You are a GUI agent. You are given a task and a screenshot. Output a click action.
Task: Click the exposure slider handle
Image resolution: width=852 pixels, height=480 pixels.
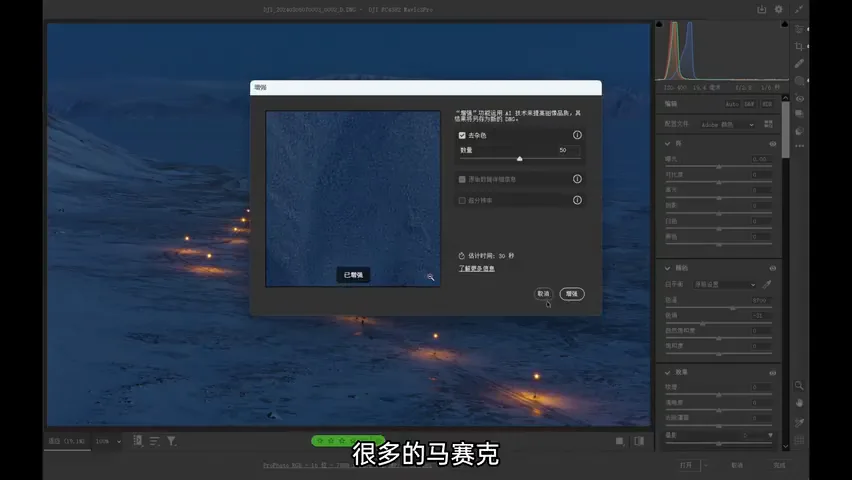coord(719,166)
